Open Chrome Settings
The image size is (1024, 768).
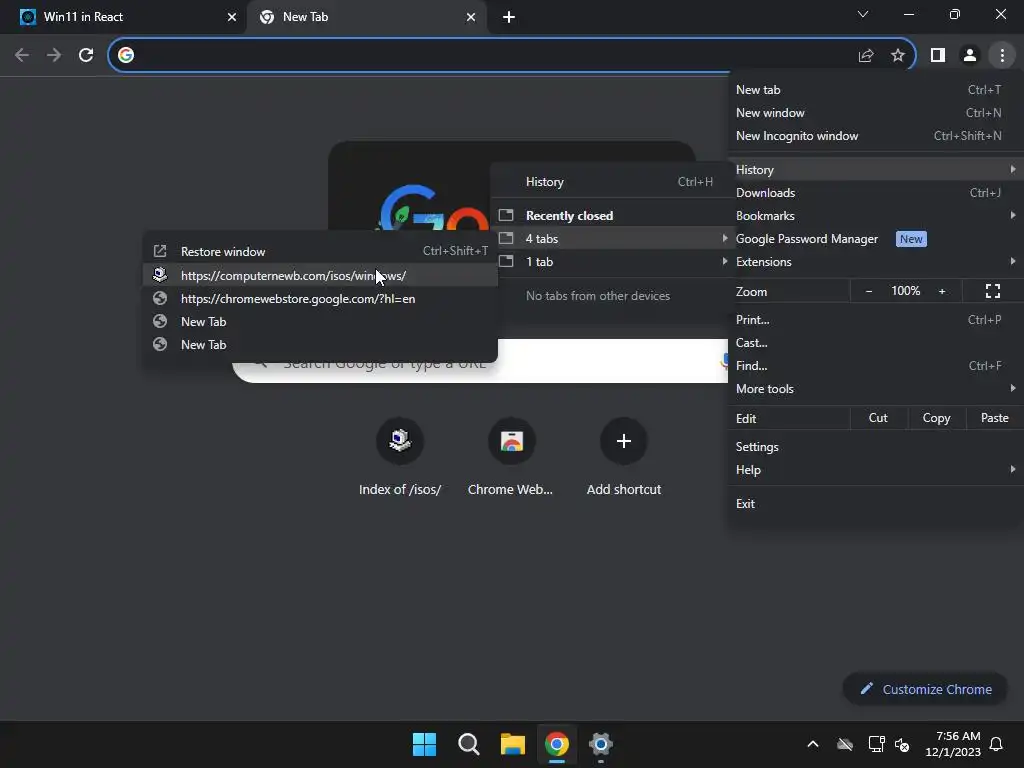pos(874,447)
